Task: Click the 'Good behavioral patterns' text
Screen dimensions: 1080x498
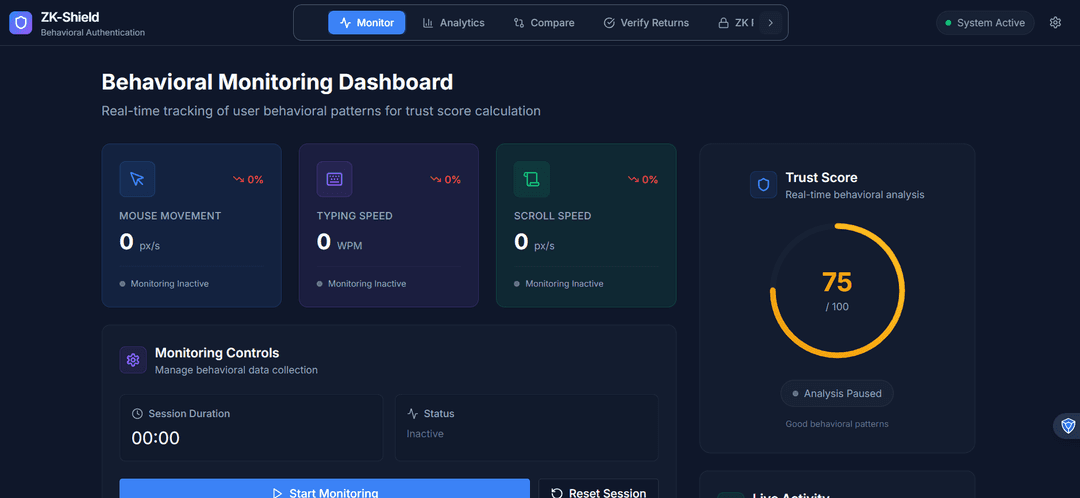Action: pyautogui.click(x=837, y=424)
